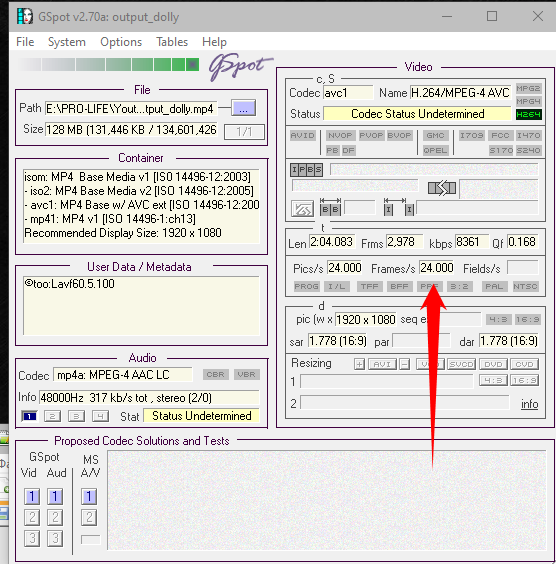
Task: Select audio stream 3 button
Action: tap(76, 417)
